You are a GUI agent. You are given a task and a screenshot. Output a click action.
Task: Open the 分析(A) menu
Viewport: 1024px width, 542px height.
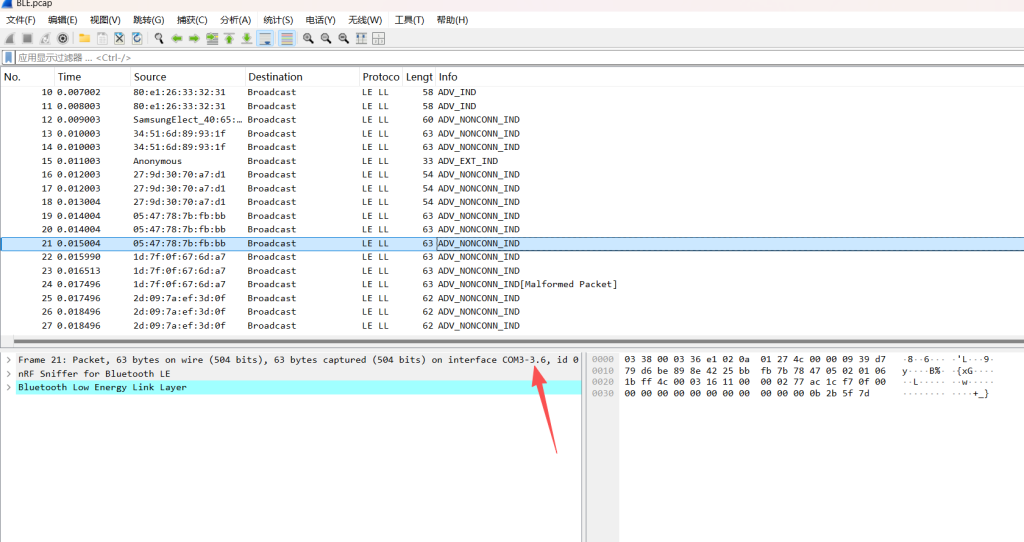tap(235, 20)
